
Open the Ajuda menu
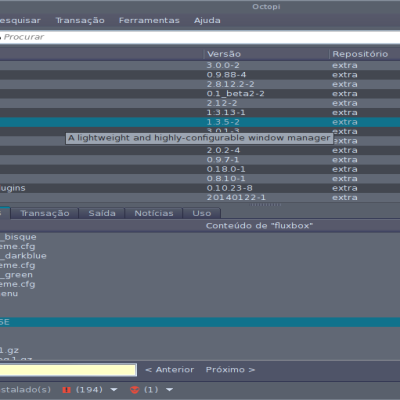(x=207, y=20)
